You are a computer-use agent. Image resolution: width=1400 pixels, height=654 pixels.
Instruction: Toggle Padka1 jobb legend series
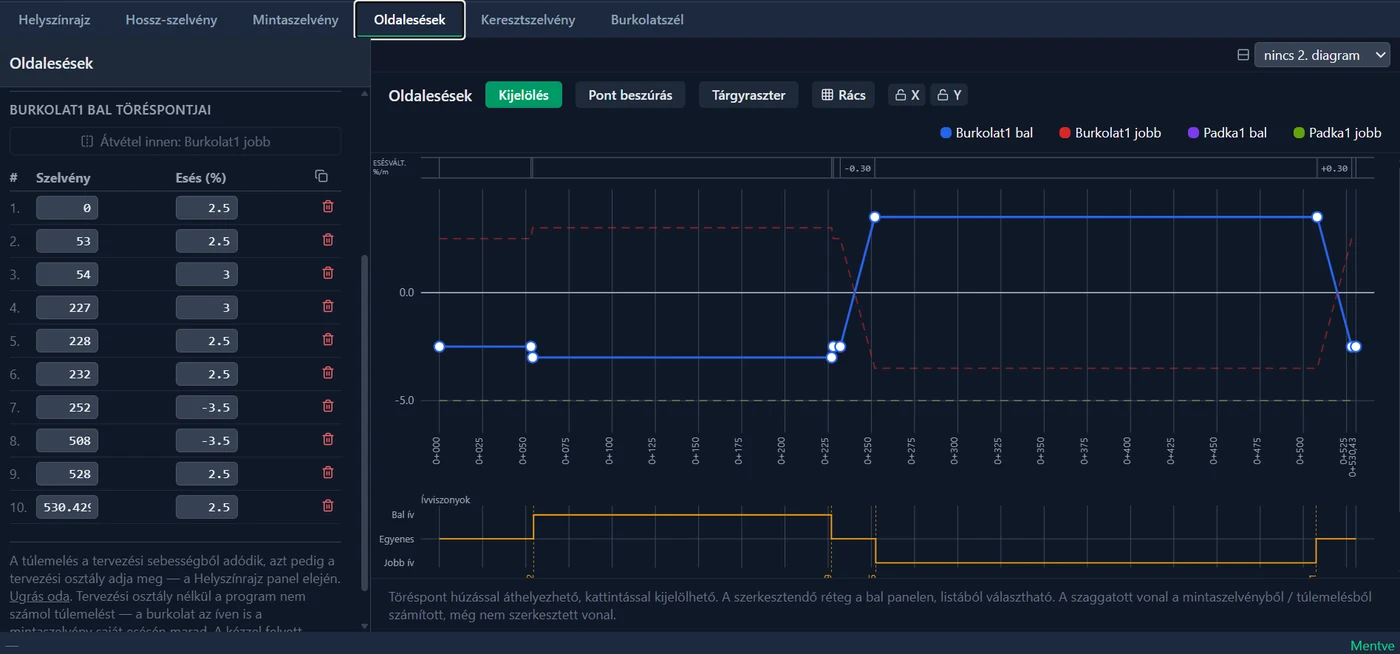click(x=1337, y=132)
